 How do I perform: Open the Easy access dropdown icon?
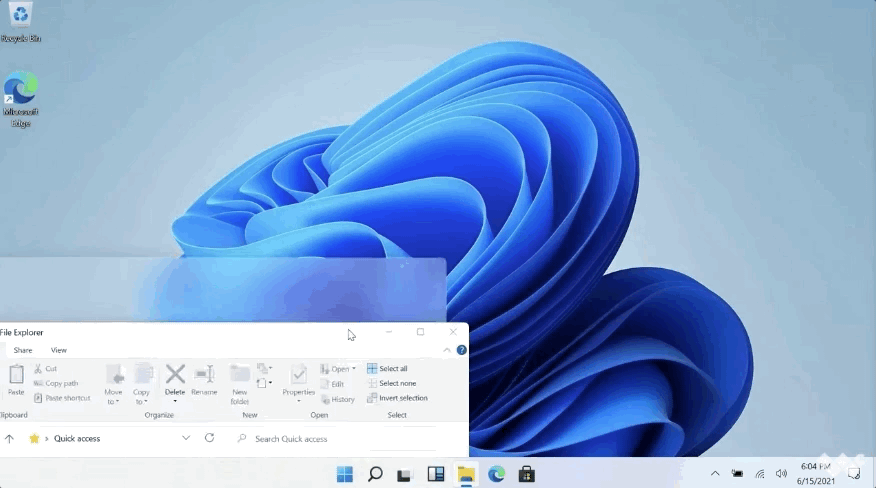tap(264, 383)
